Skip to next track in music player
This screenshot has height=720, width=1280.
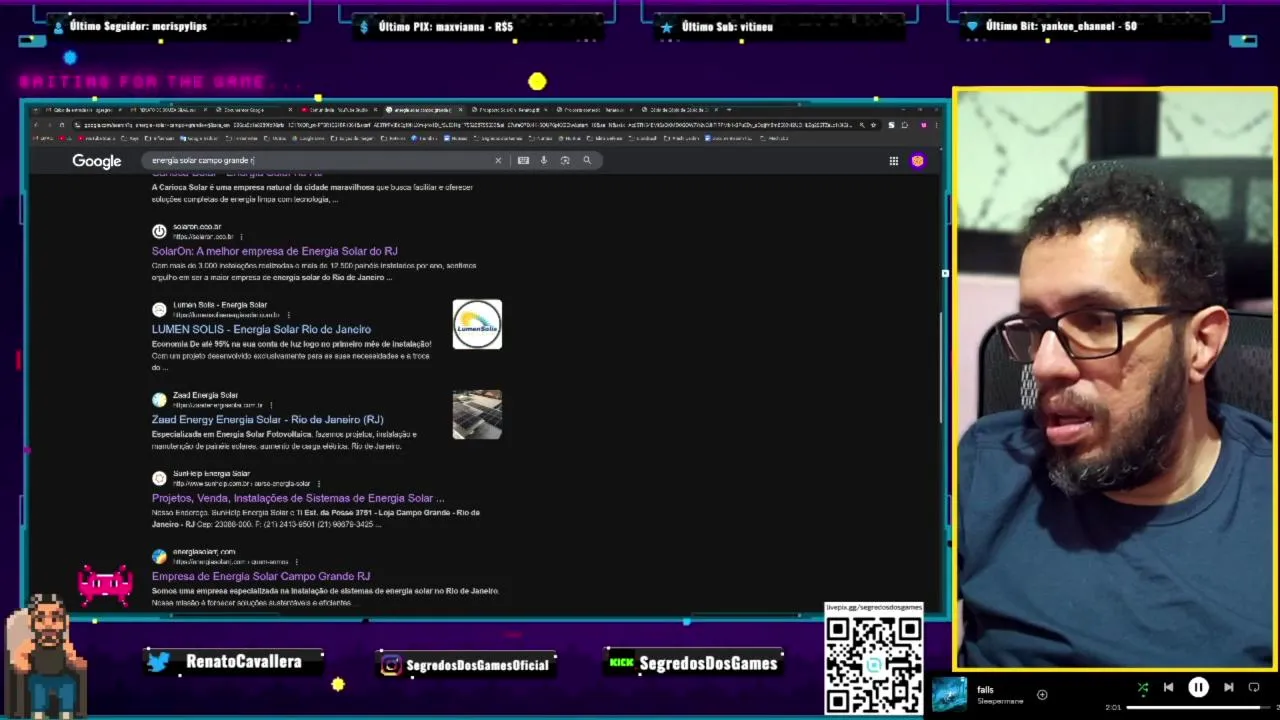click(1229, 688)
